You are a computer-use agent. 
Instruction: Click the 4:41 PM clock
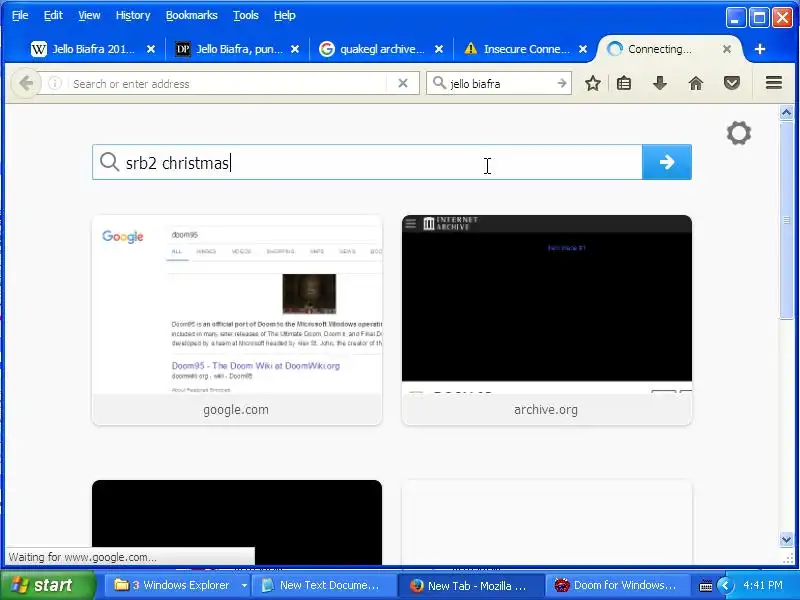[x=763, y=585]
